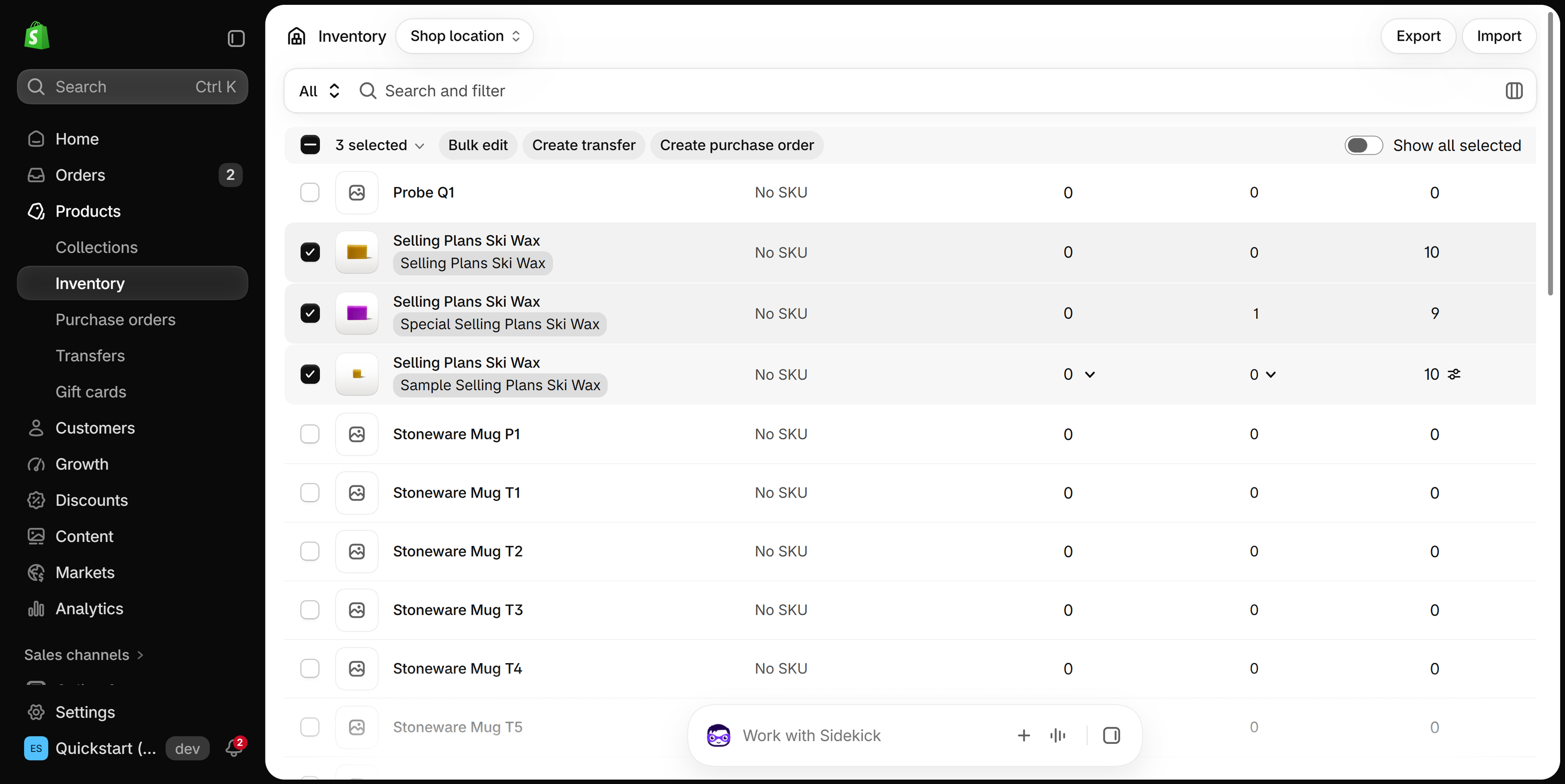Click the Bulk edit button
This screenshot has height=784, width=1565.
pyautogui.click(x=477, y=145)
